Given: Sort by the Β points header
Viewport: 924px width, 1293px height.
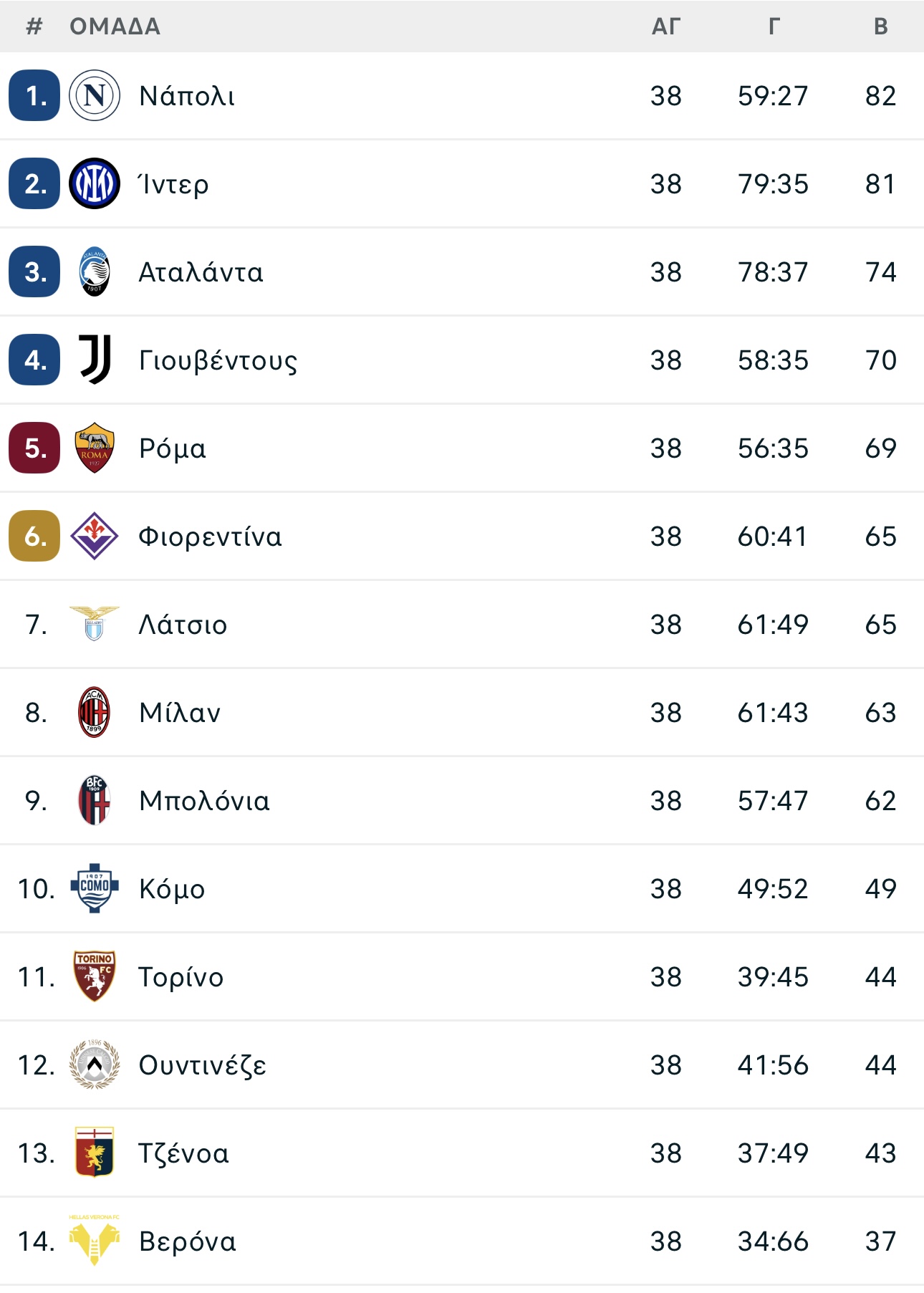Looking at the screenshot, I should click(881, 27).
